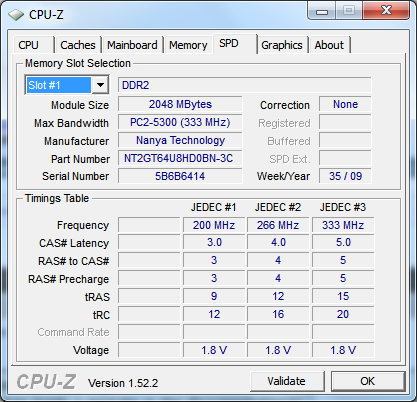Click the Validate button
This screenshot has height=402, width=417.
pyautogui.click(x=287, y=381)
